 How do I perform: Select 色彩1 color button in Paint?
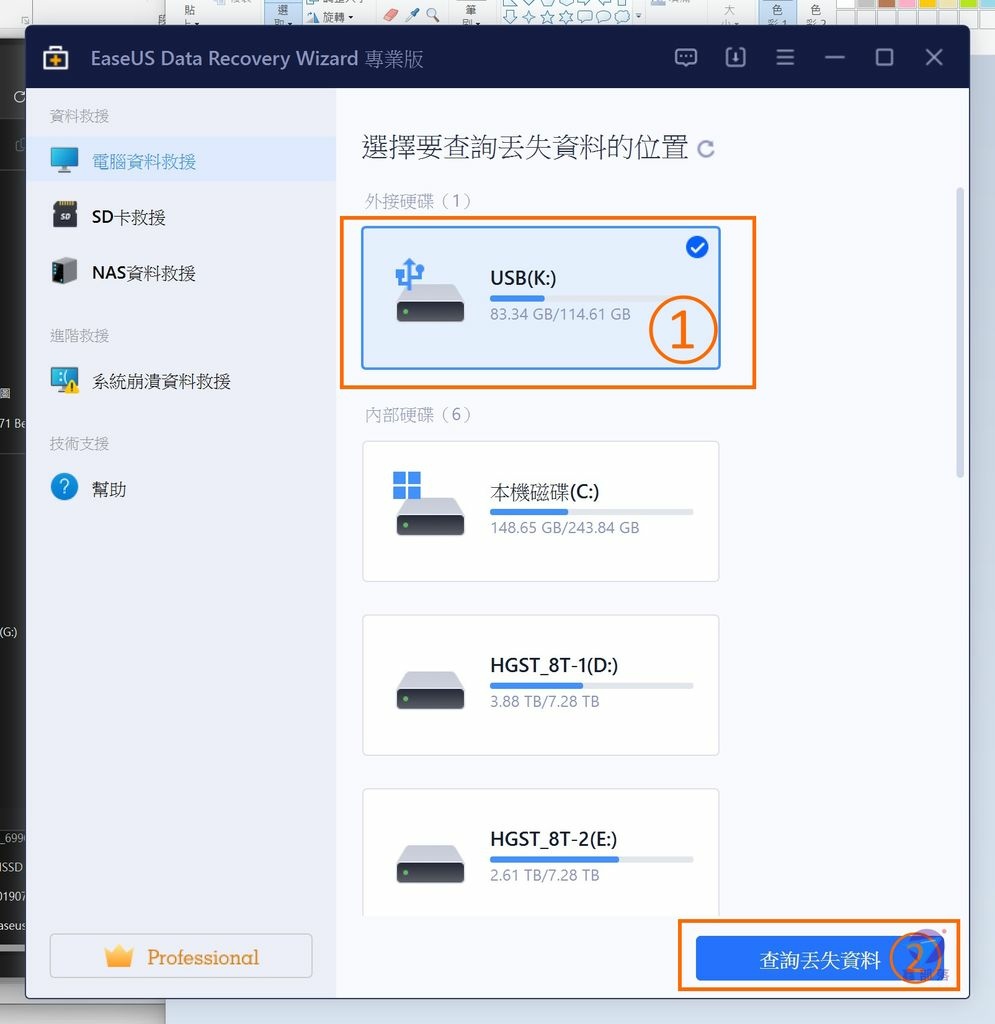[x=777, y=14]
